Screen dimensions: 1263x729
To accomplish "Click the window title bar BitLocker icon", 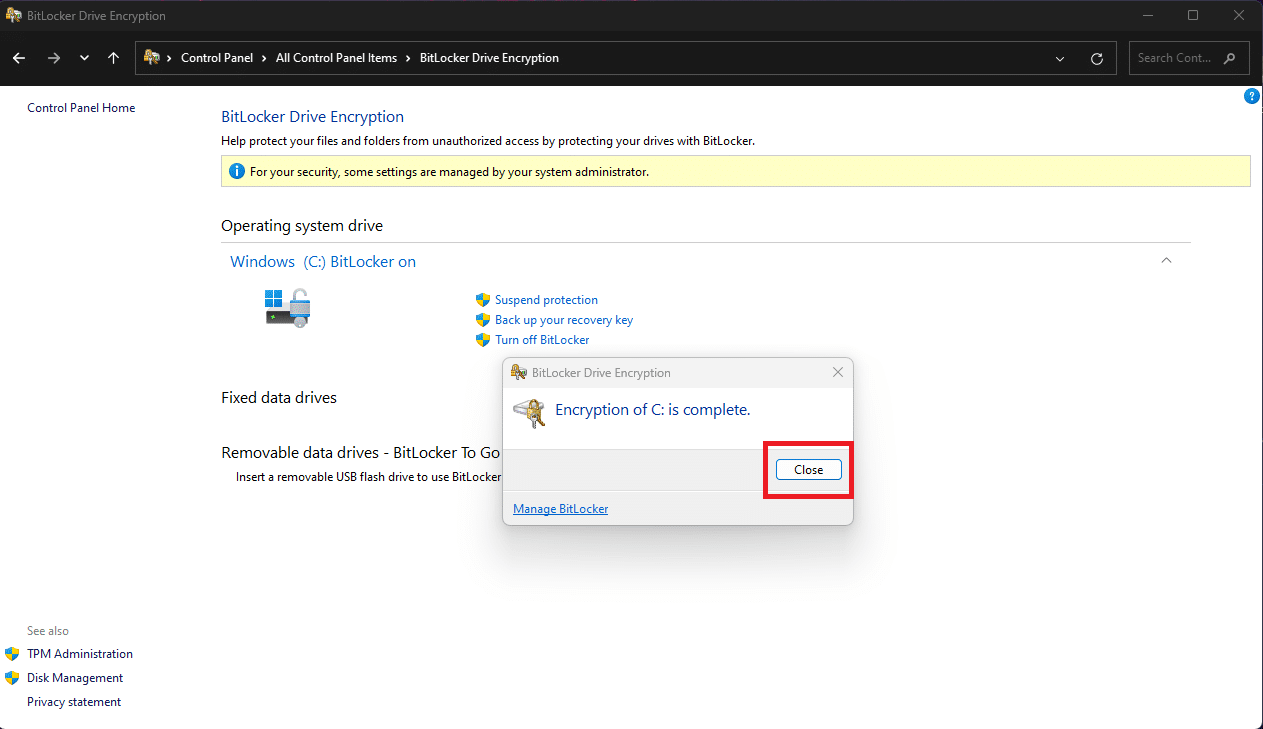I will coord(14,16).
